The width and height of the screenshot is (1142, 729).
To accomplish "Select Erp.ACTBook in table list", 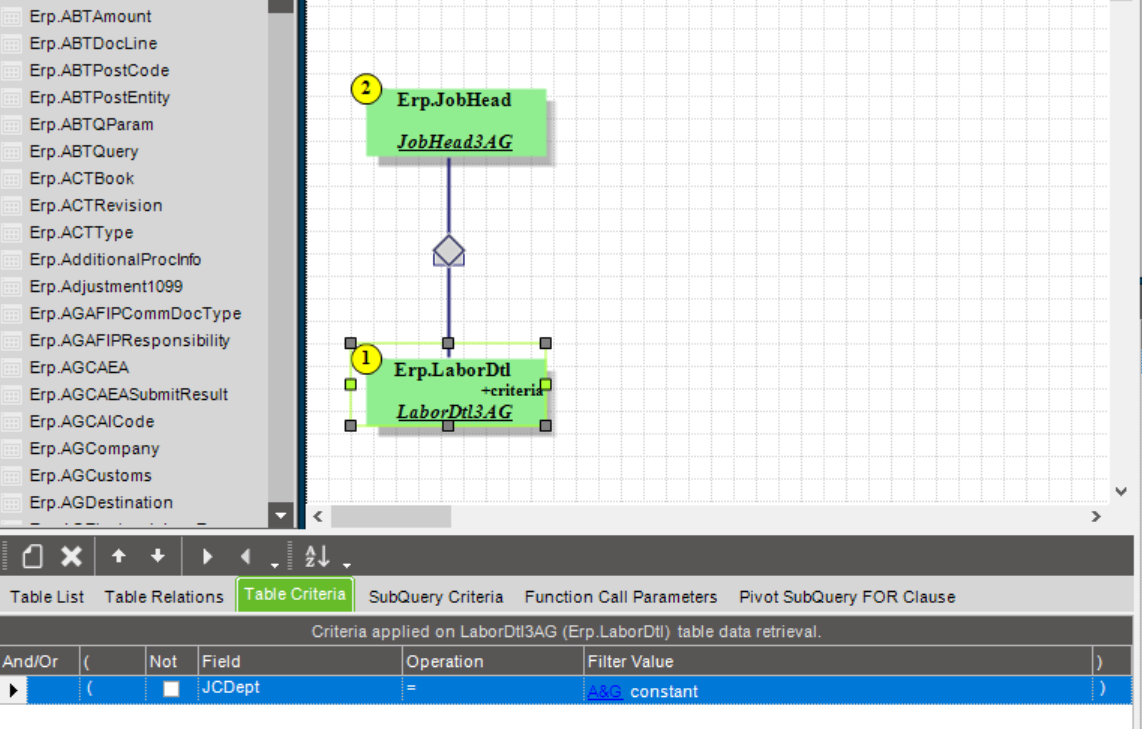I will click(82, 178).
